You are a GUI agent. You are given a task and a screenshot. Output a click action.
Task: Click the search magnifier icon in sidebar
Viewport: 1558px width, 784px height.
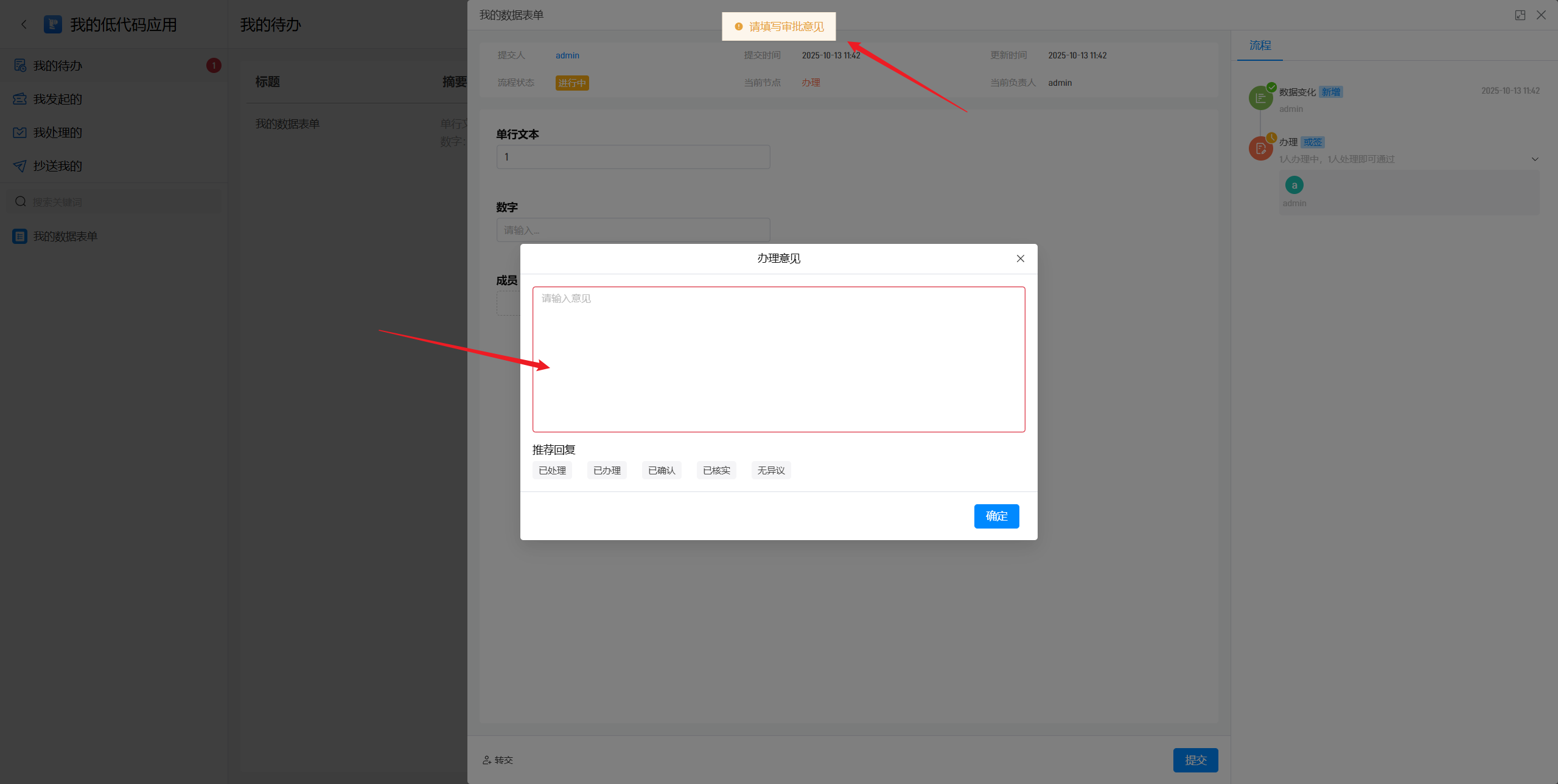click(x=21, y=201)
